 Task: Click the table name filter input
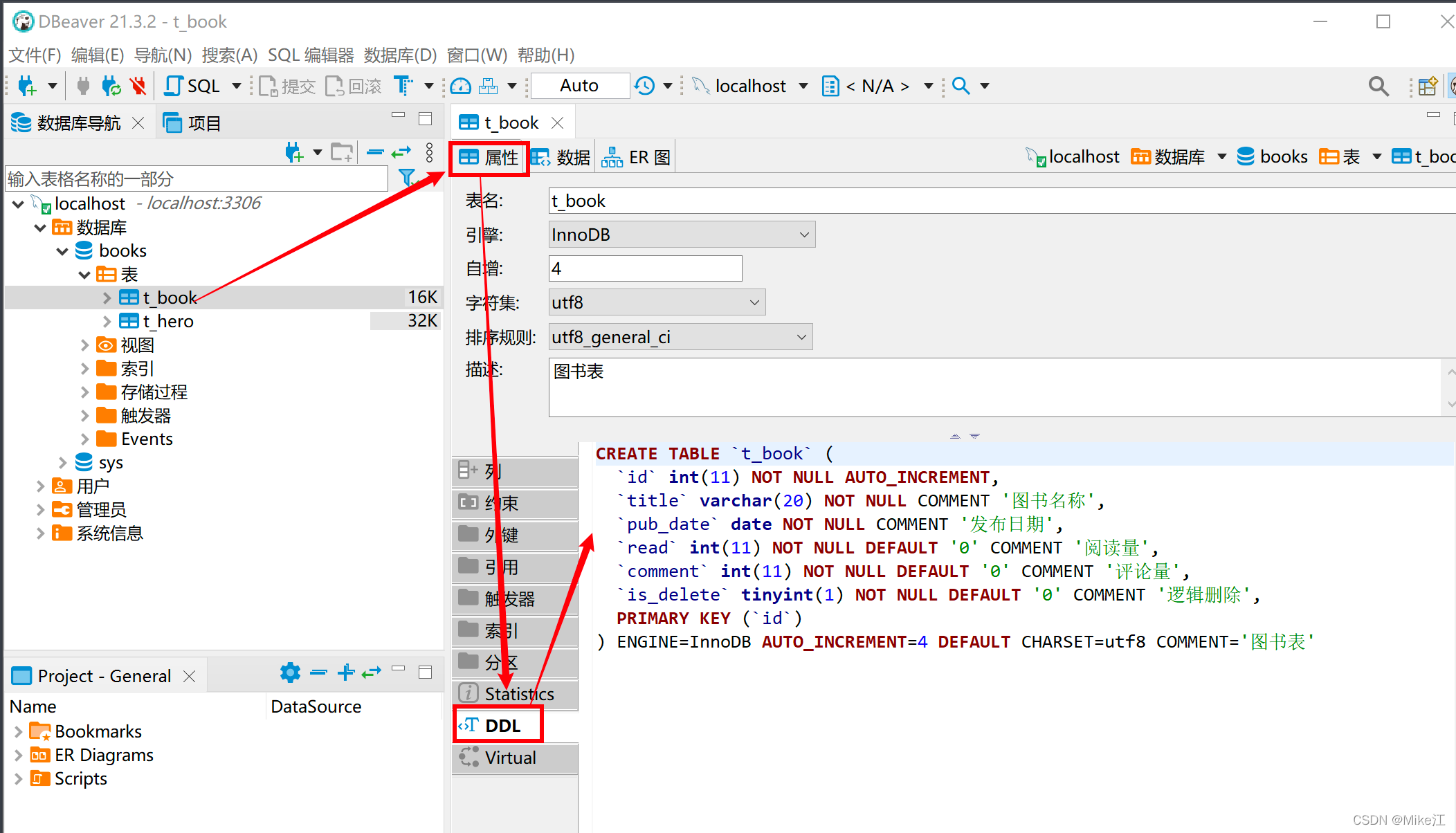click(x=197, y=179)
